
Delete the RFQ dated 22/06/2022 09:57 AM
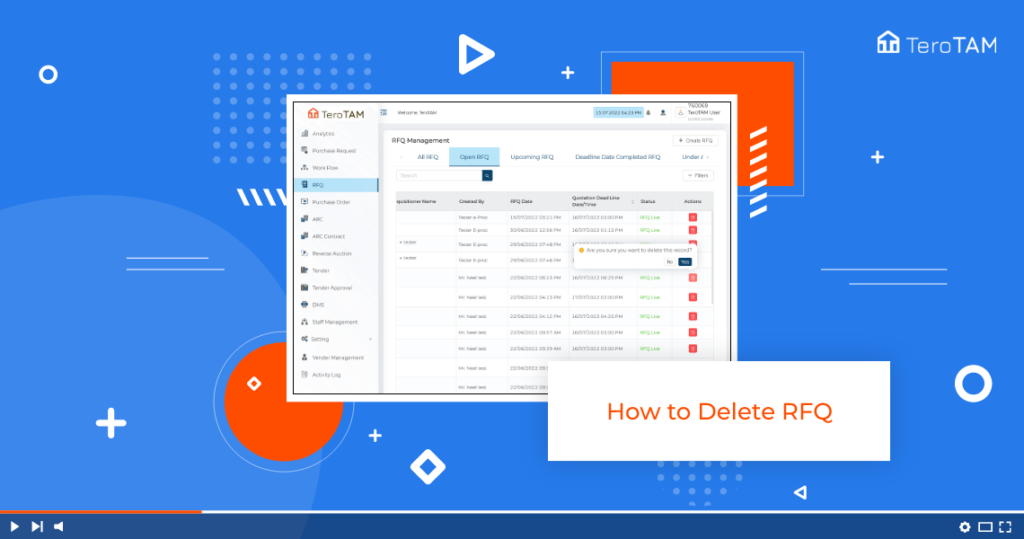coord(693,333)
